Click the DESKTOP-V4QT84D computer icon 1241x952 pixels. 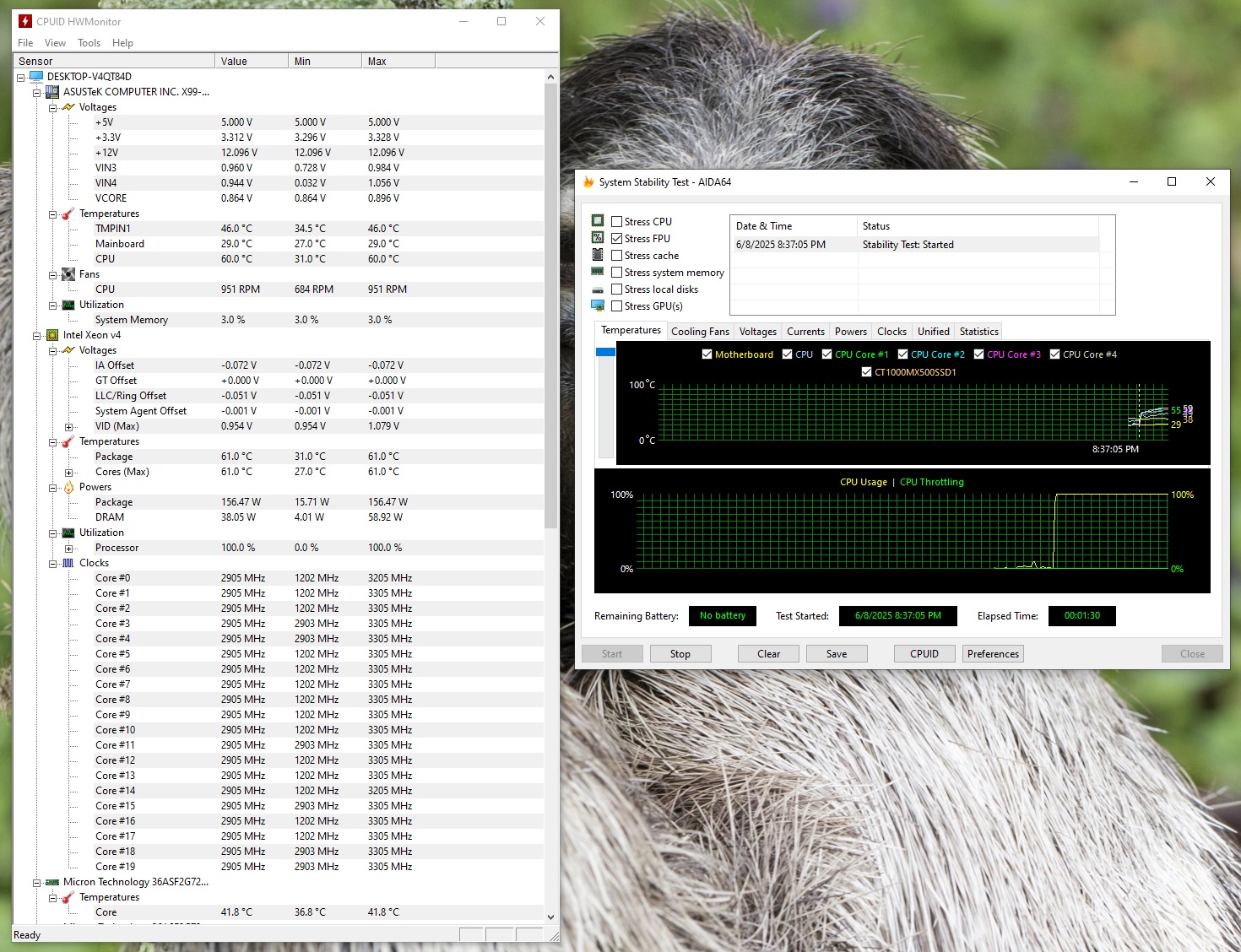coord(36,77)
